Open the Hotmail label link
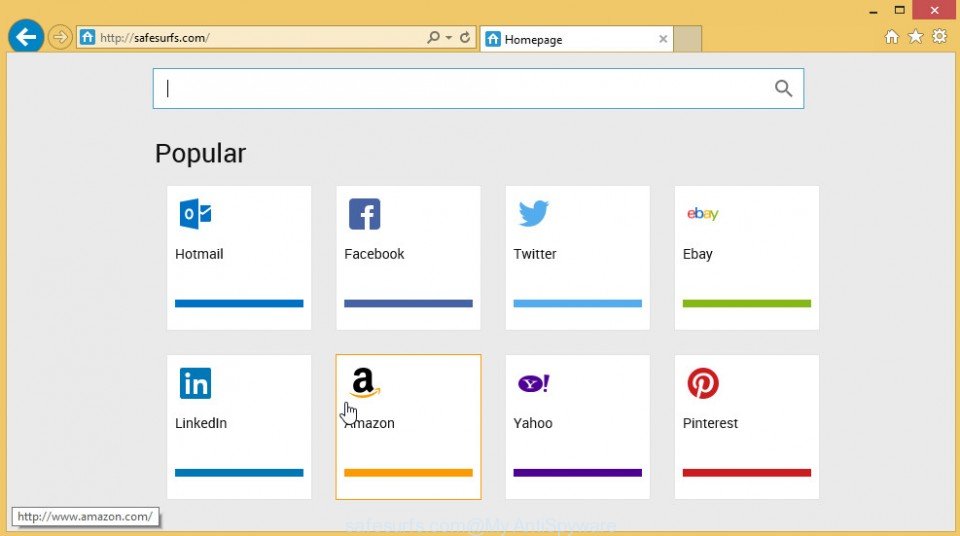Screen dimensions: 960x536 point(199,254)
